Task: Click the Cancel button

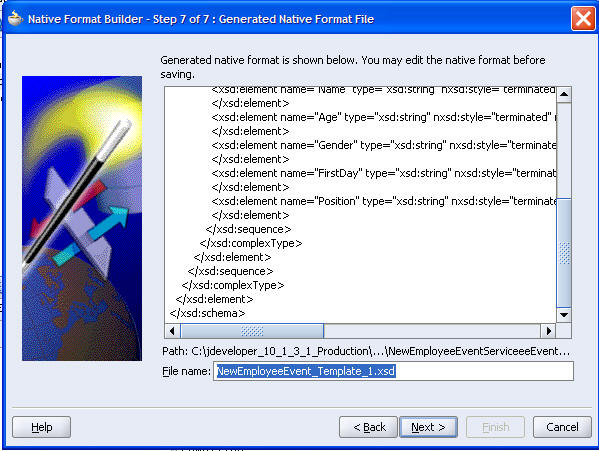Action: tap(562, 427)
